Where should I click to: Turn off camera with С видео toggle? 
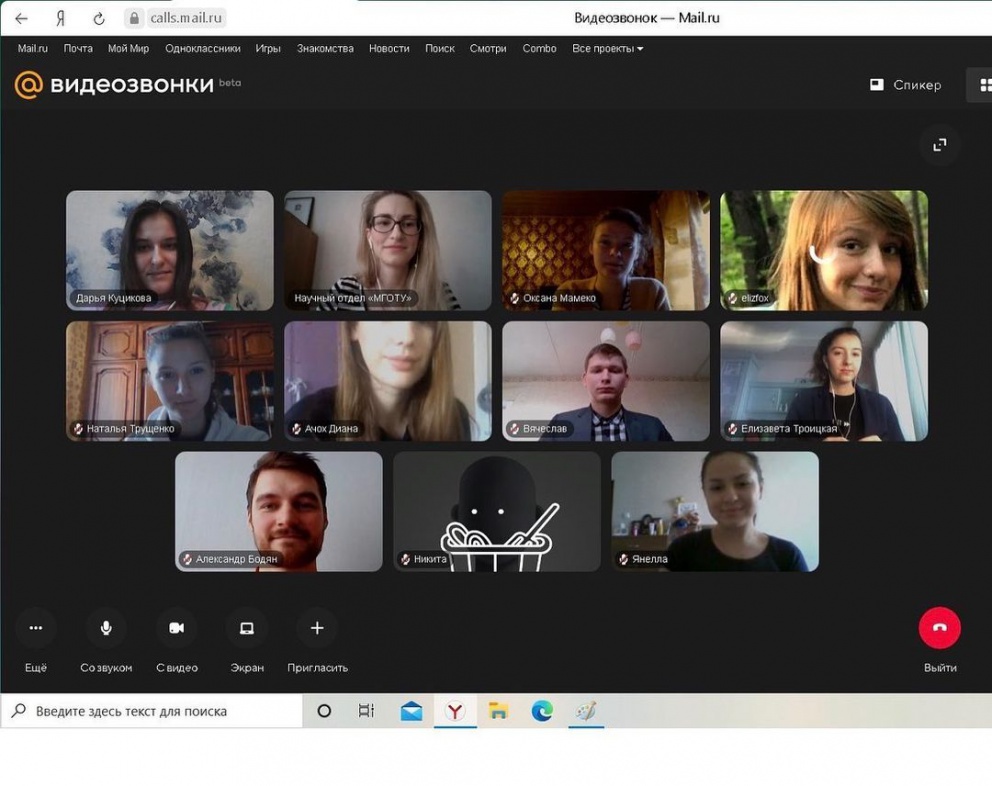(176, 628)
